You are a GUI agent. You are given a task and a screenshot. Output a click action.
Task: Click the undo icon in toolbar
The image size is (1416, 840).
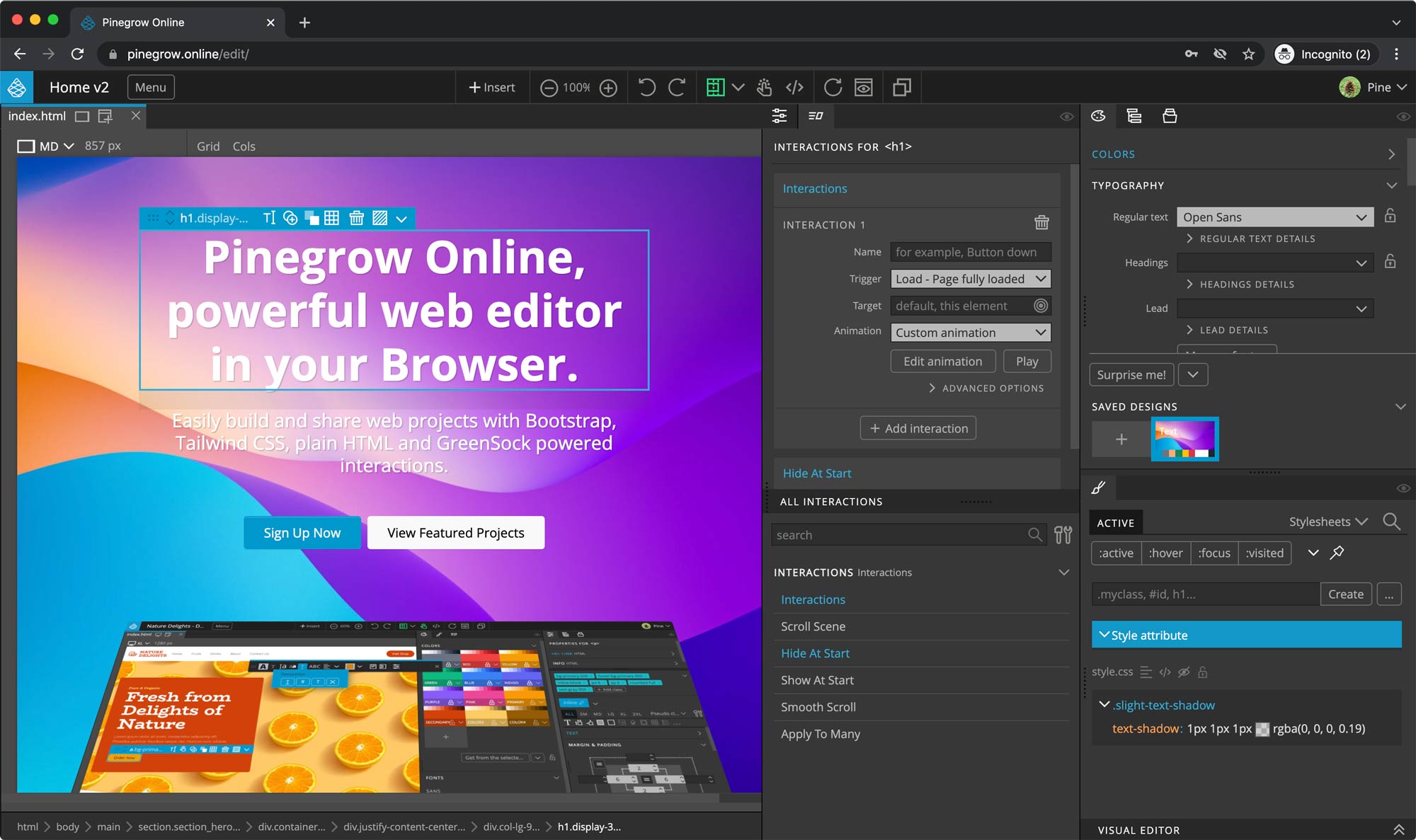(646, 87)
